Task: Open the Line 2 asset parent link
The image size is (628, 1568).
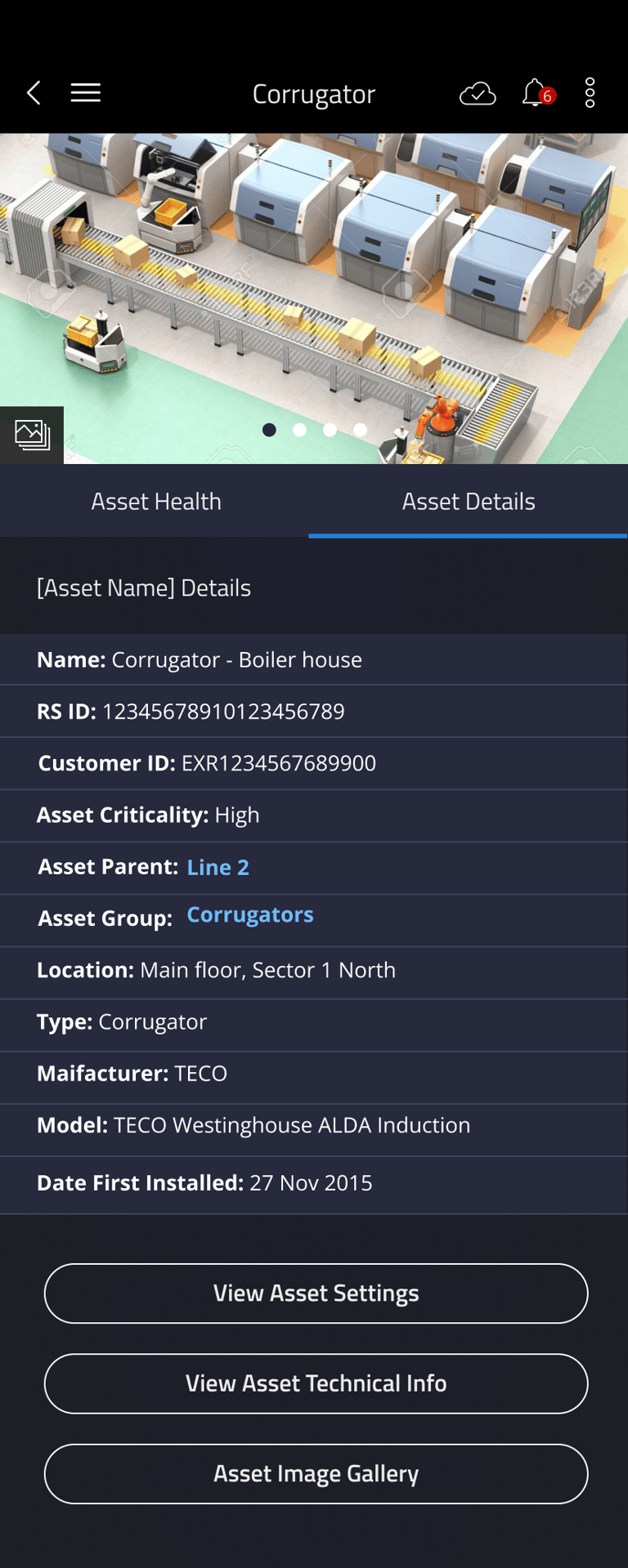Action: (218, 867)
